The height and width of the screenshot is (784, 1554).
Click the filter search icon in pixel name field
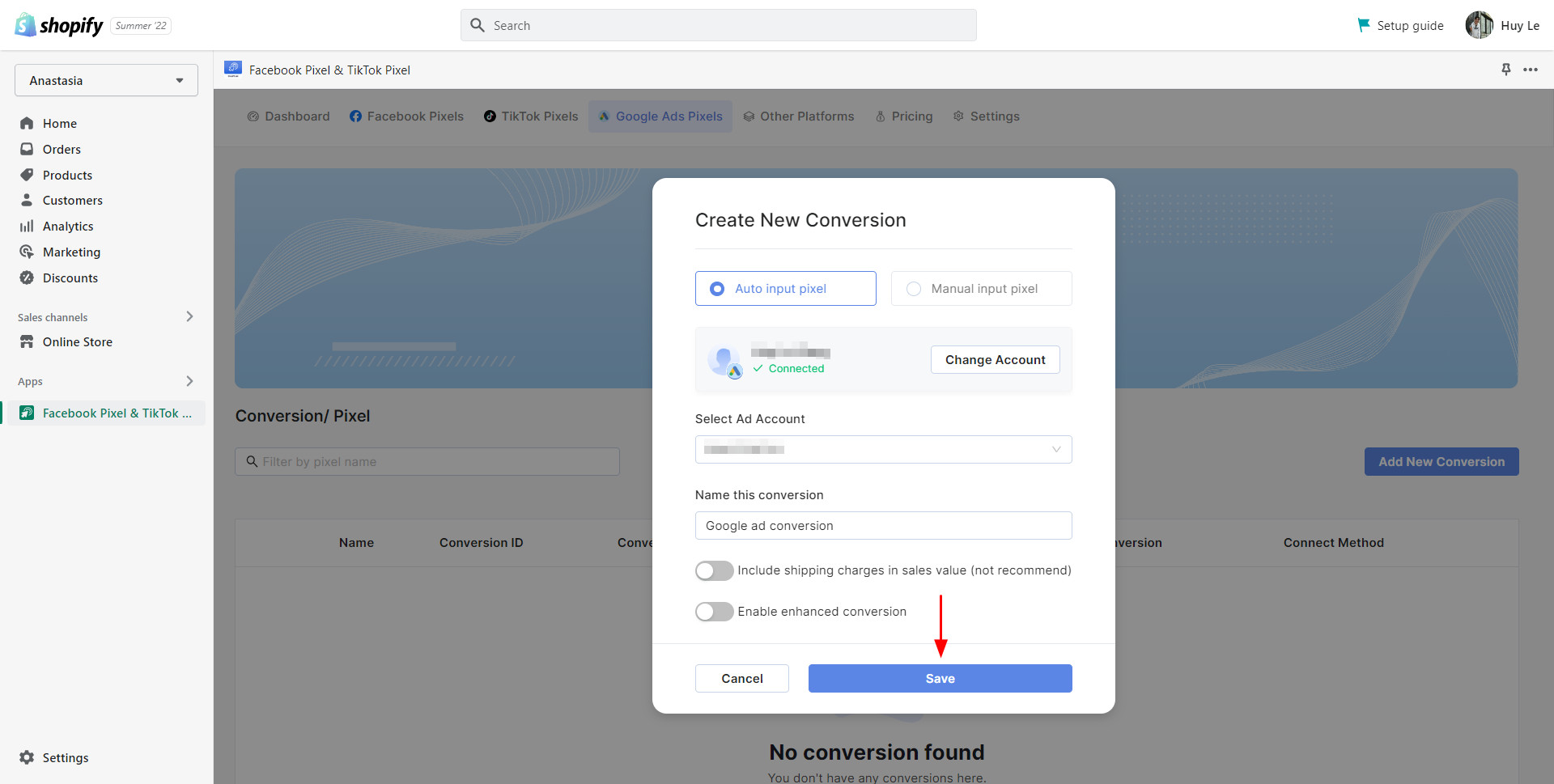click(x=252, y=461)
